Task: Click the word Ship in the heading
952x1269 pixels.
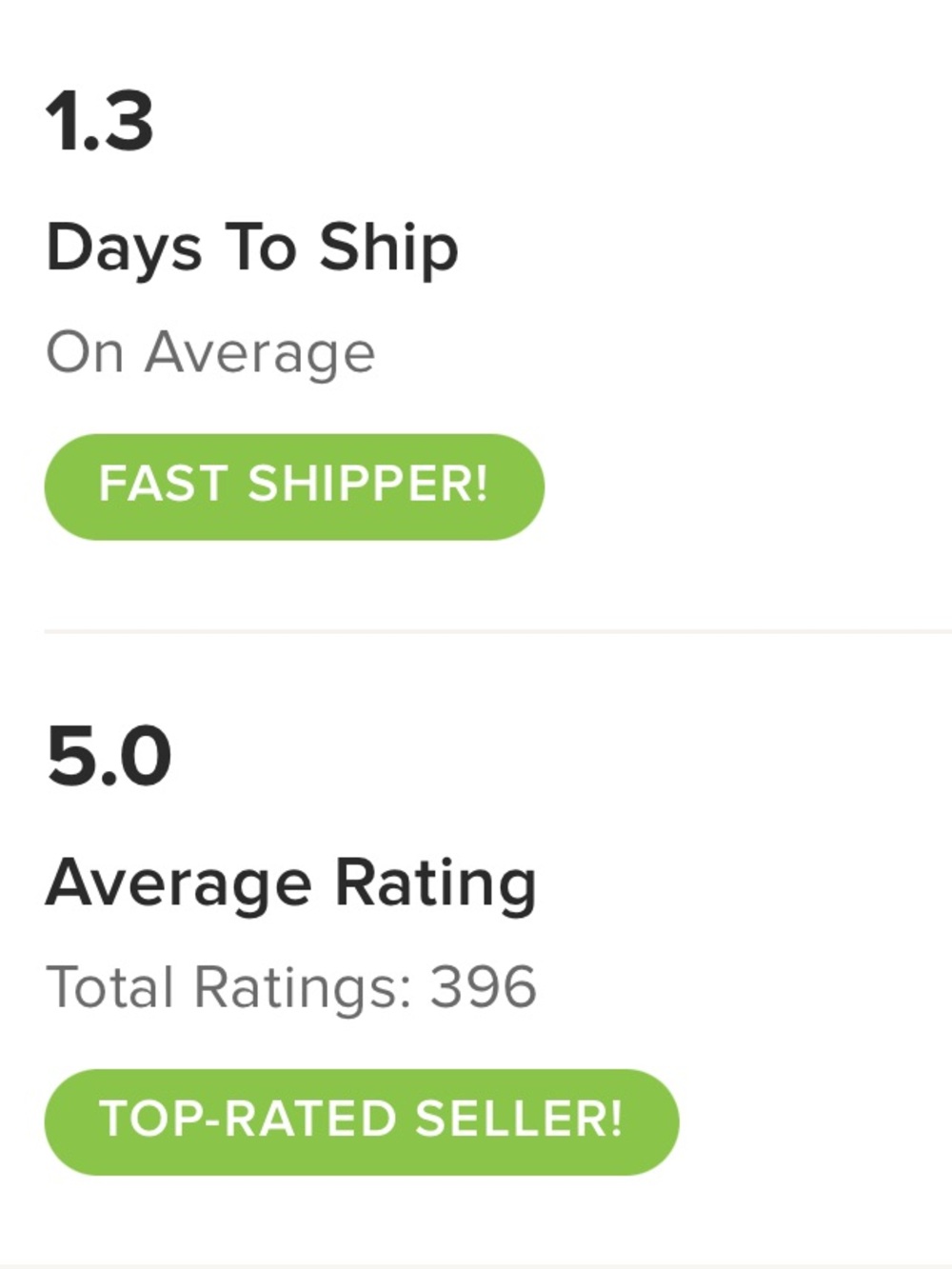Action: (x=388, y=248)
